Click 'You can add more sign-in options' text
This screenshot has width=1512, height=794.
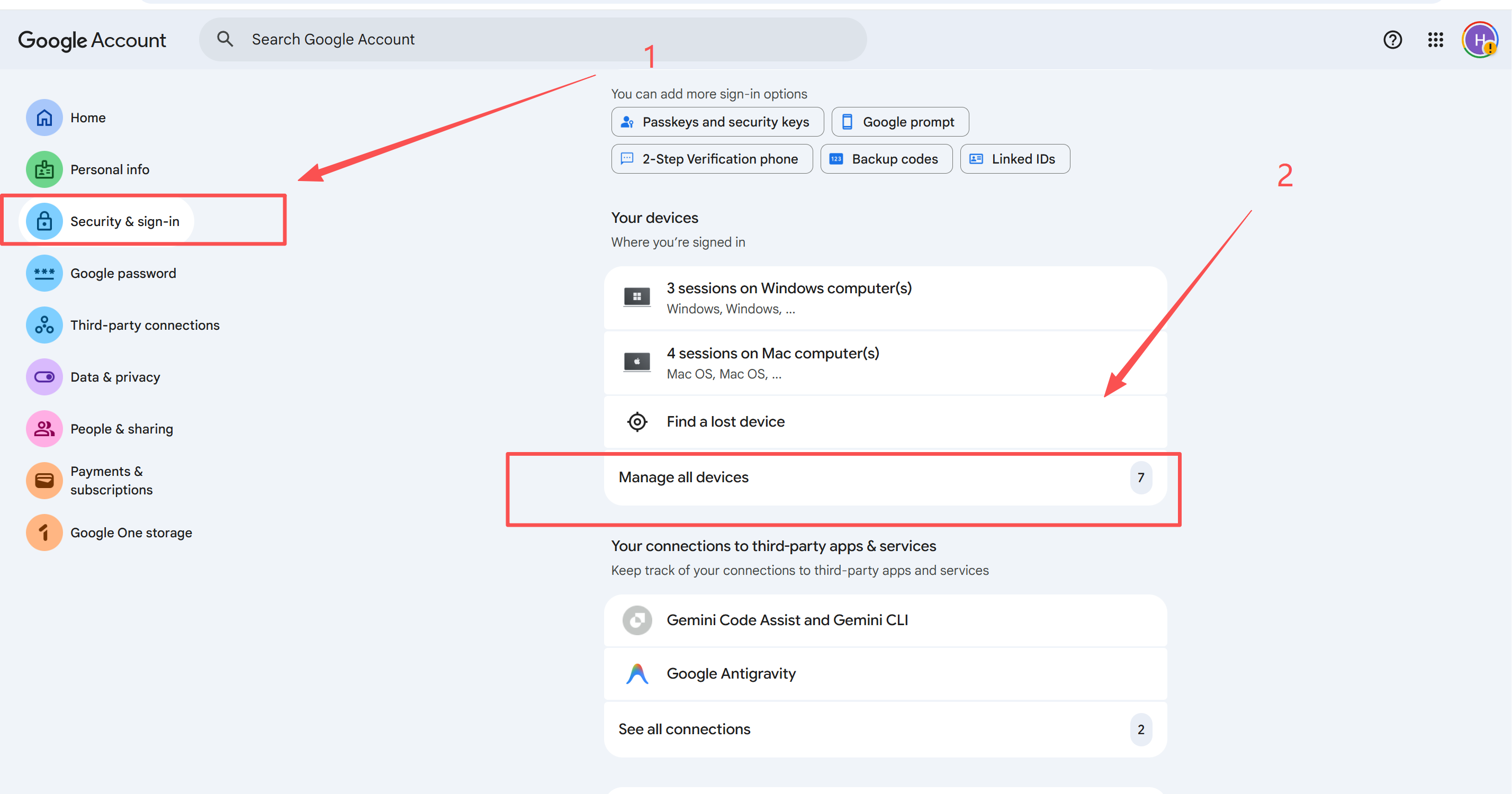tap(709, 94)
